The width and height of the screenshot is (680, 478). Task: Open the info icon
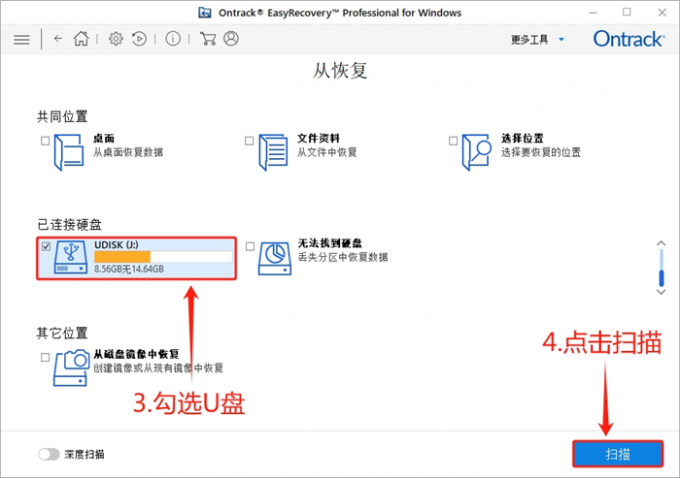(173, 39)
